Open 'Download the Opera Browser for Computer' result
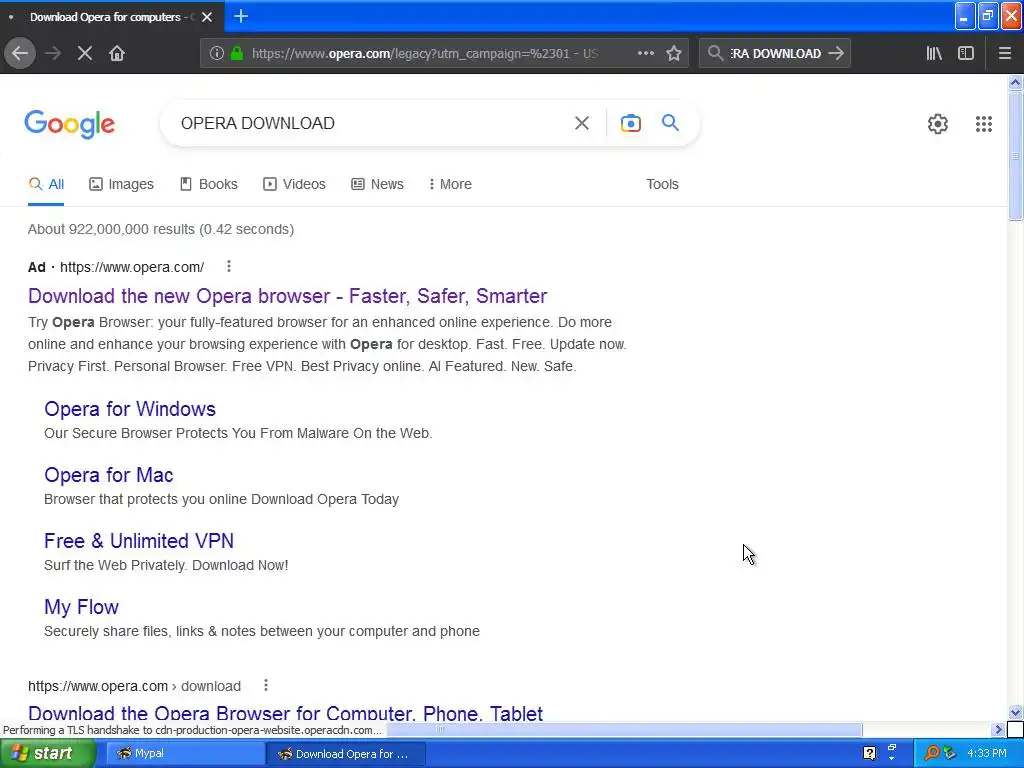 [285, 712]
